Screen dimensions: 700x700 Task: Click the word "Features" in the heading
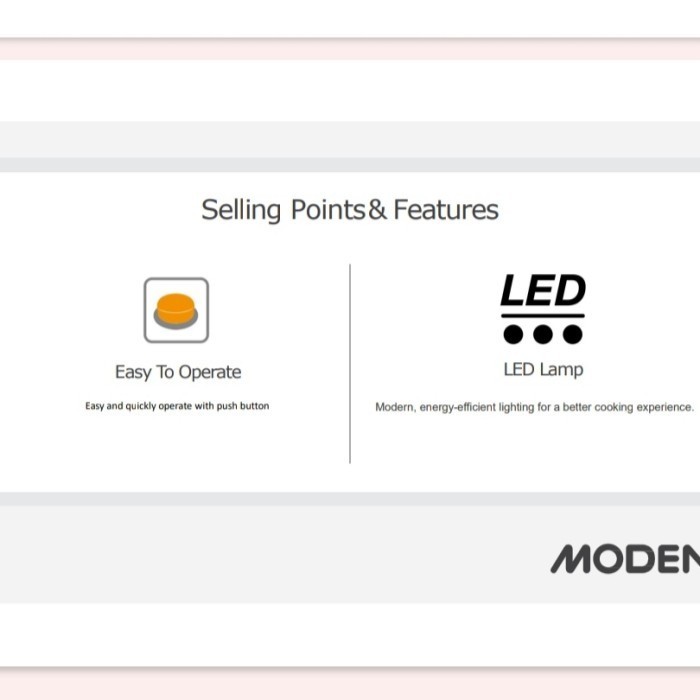click(x=446, y=210)
